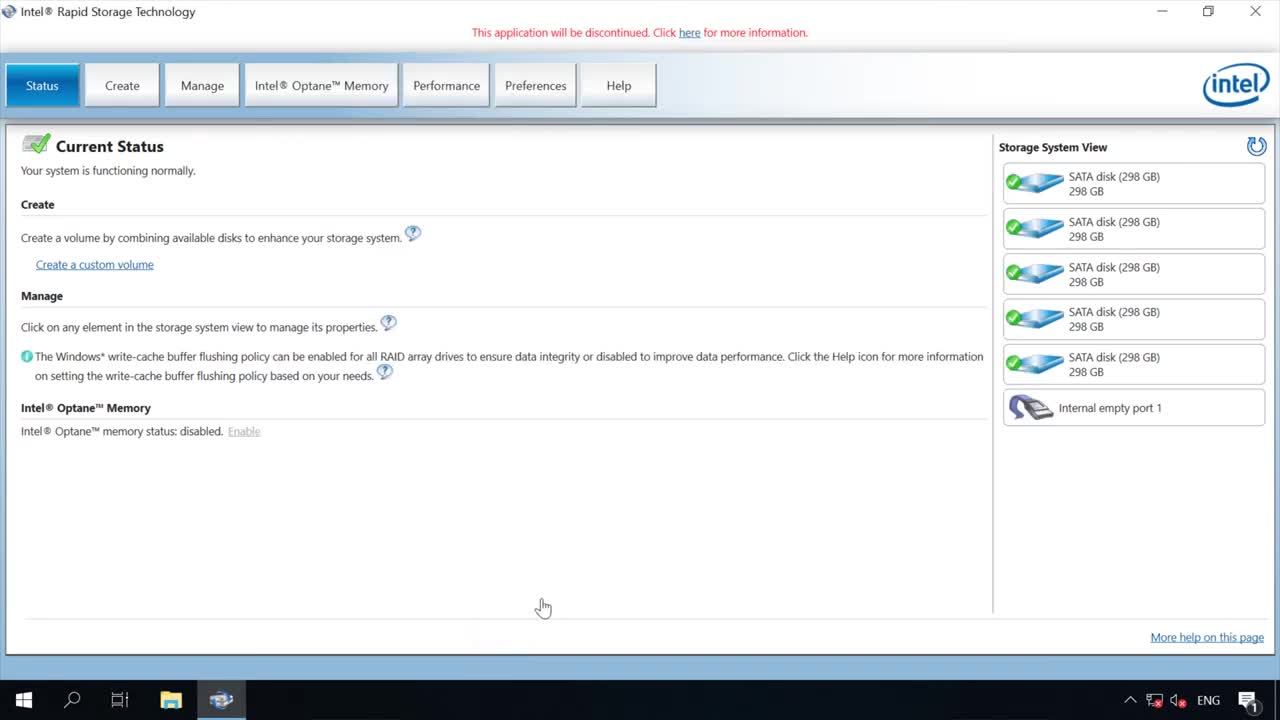This screenshot has width=1280, height=720.
Task: Click the 'here' discontinuation info link
Action: click(690, 33)
